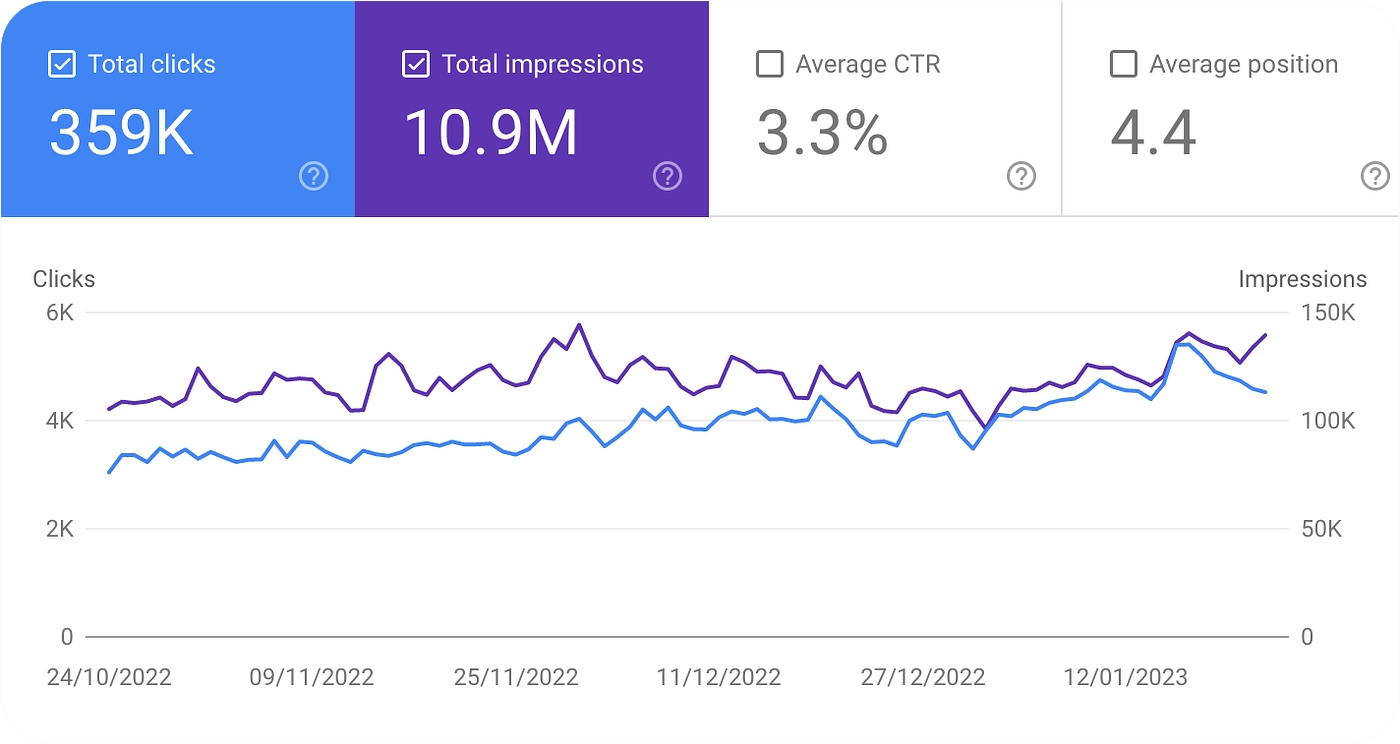This screenshot has height=744, width=1400.
Task: Click the 12/01/2023 date on the axis
Action: [1125, 677]
